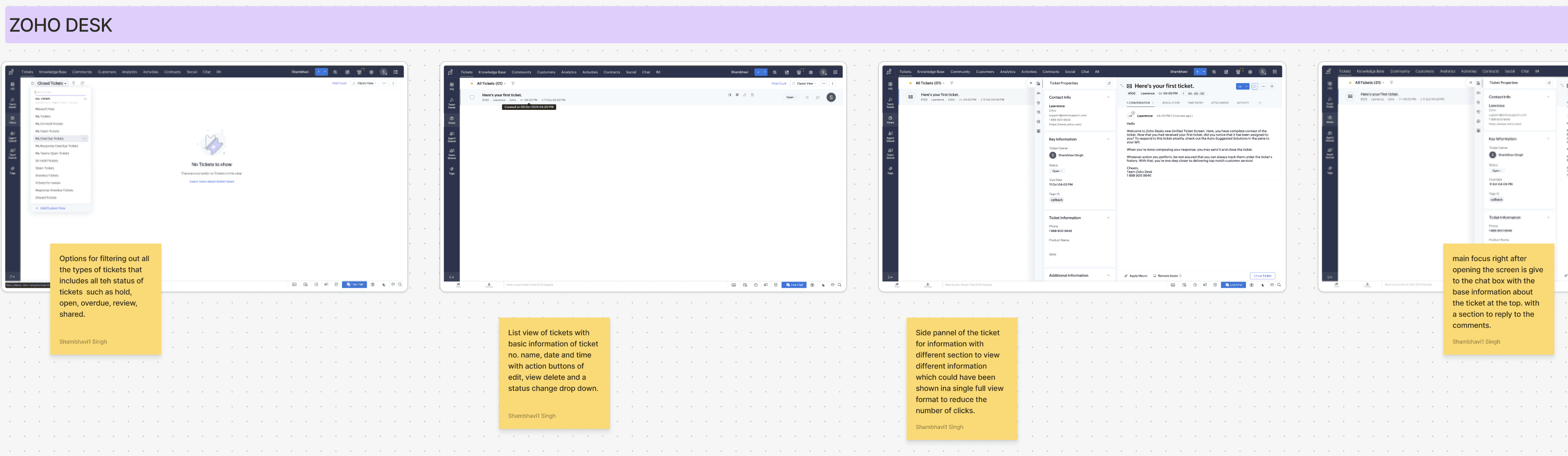Image resolution: width=1568 pixels, height=456 pixels.
Task: Choose My Open Tickets in views list
Action: (x=47, y=131)
